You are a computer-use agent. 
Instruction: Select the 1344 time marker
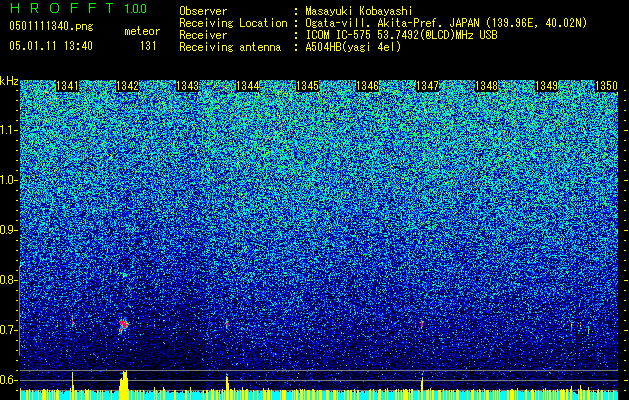pos(248,86)
